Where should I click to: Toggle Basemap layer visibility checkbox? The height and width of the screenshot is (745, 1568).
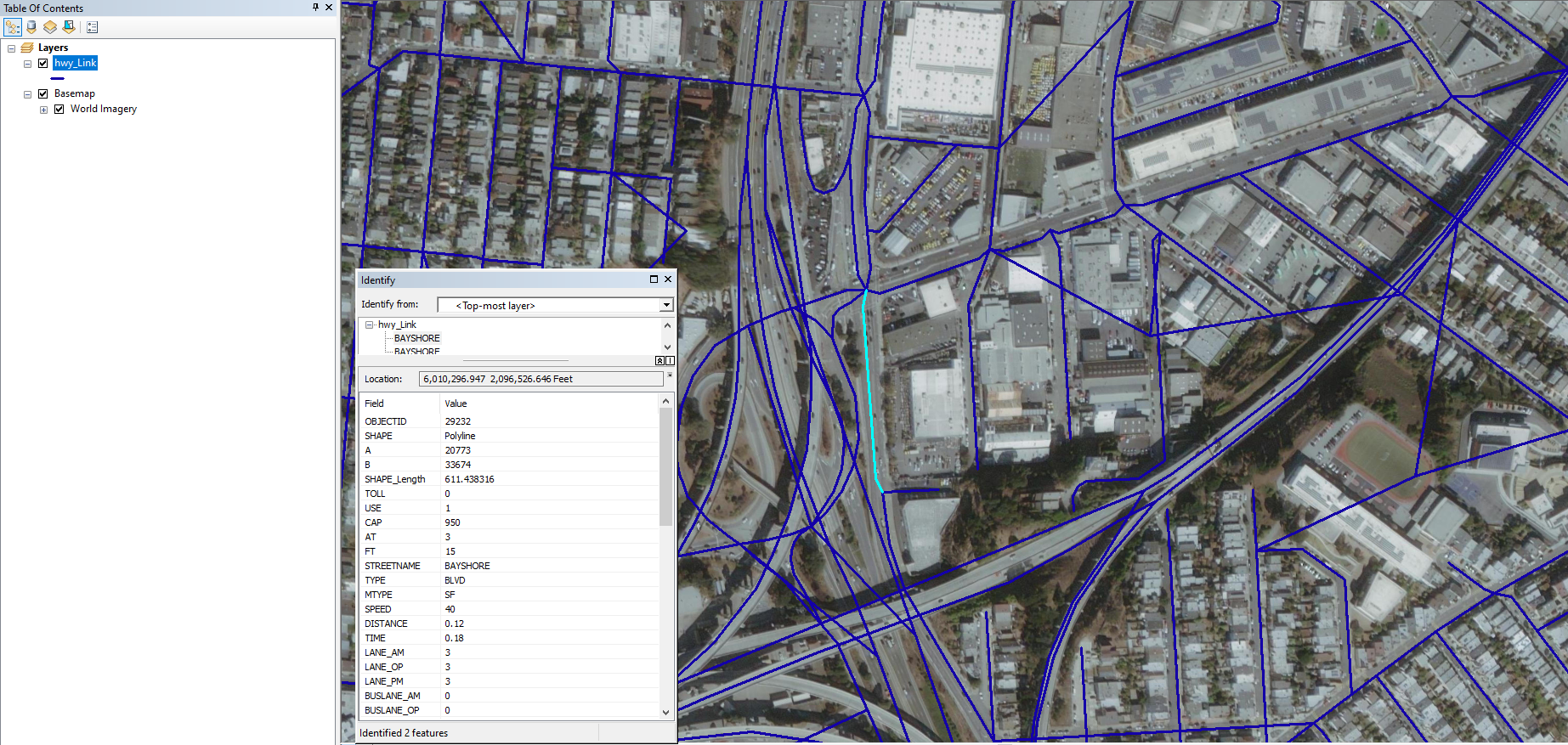click(42, 93)
